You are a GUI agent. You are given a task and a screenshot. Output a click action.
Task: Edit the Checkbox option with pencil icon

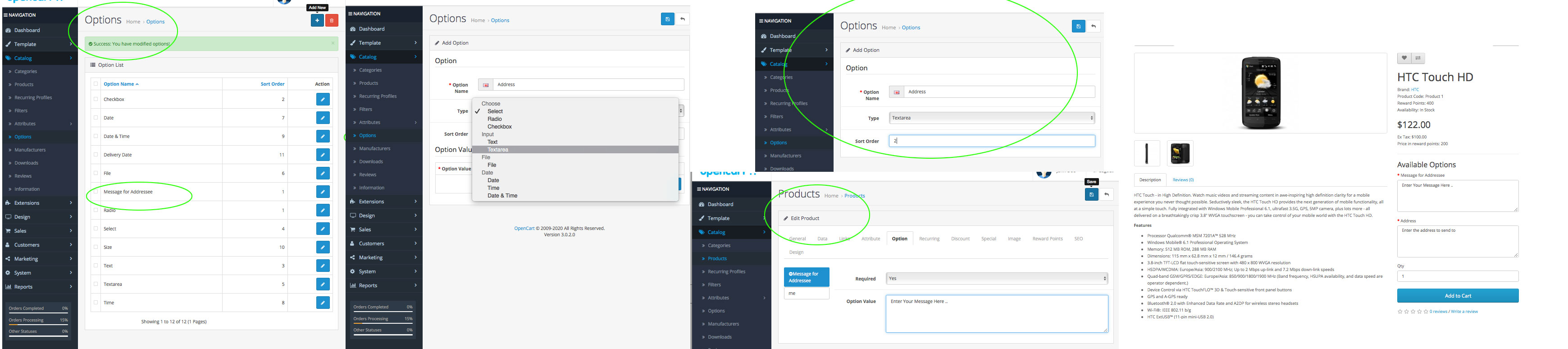tap(323, 99)
